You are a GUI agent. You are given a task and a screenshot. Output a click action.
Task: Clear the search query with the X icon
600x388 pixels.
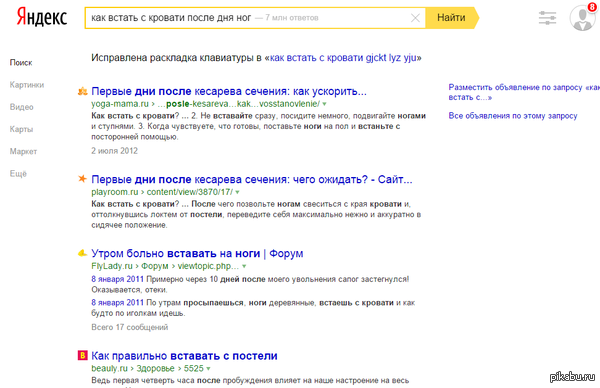click(415, 18)
